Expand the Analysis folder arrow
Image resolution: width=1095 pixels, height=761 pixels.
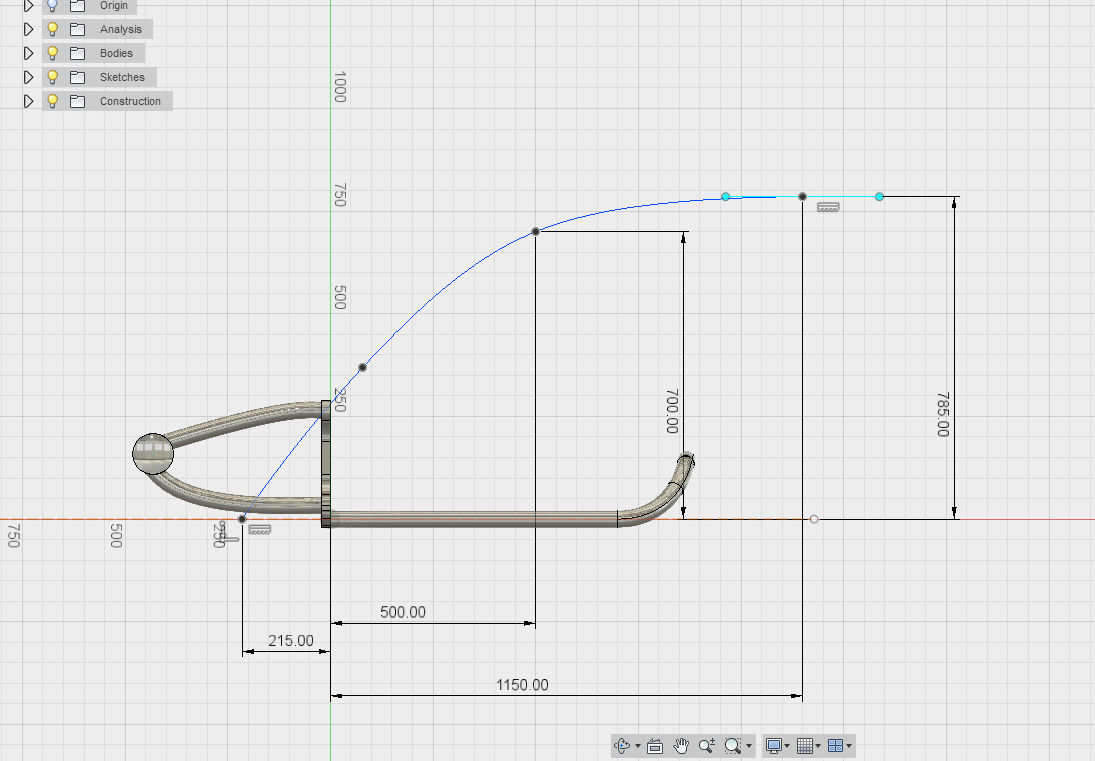pyautogui.click(x=29, y=29)
